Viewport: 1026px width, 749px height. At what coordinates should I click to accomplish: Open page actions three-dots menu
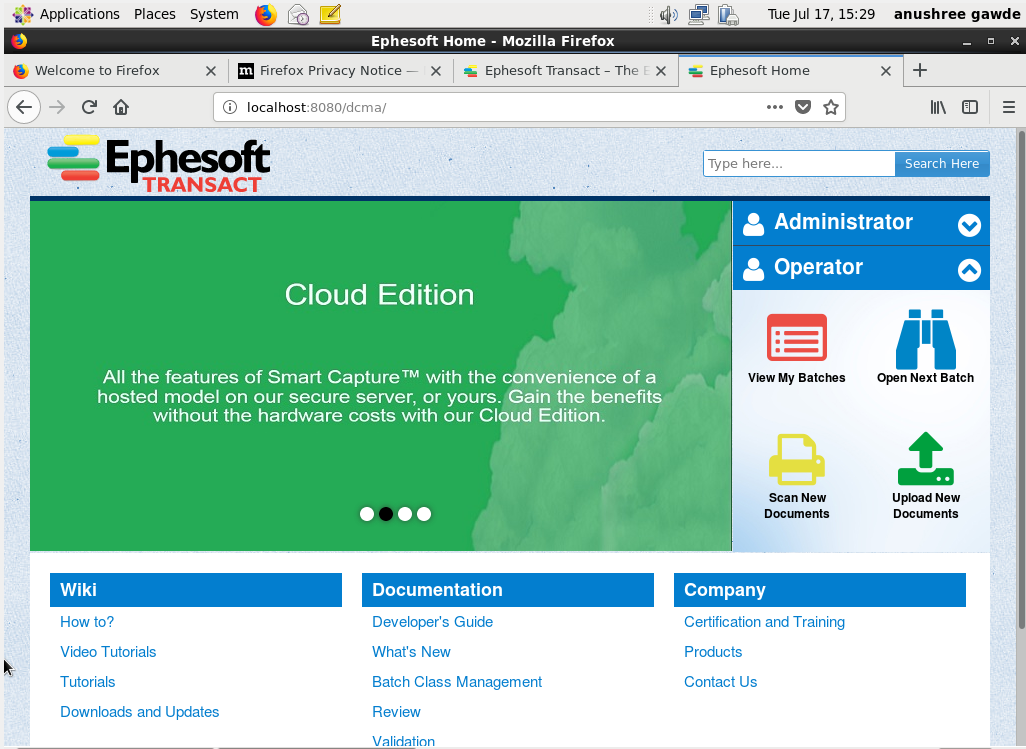point(775,107)
